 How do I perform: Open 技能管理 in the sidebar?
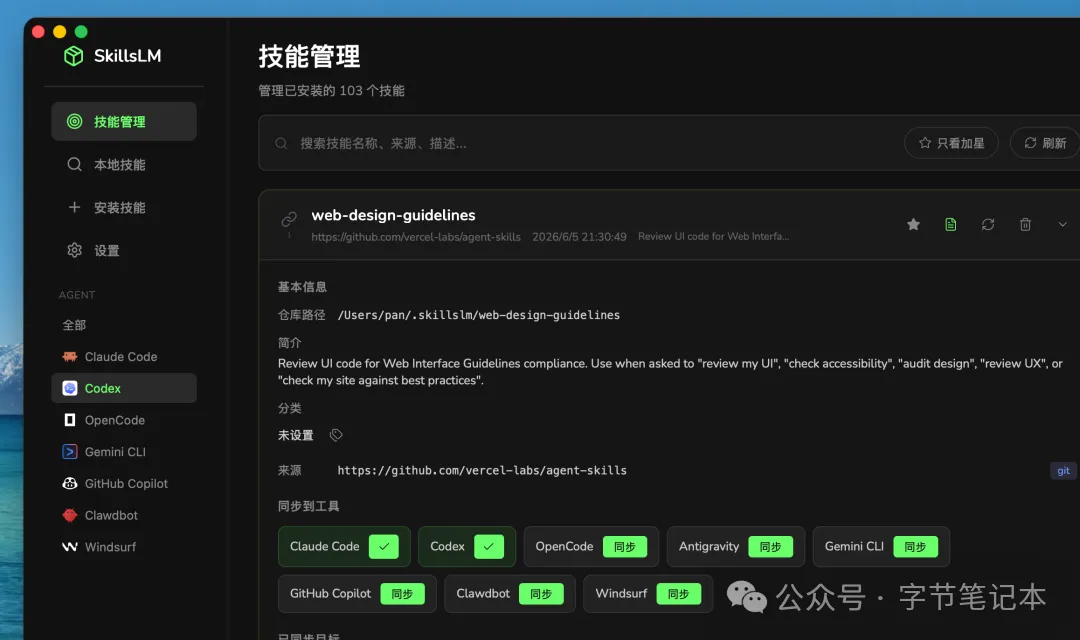124,122
